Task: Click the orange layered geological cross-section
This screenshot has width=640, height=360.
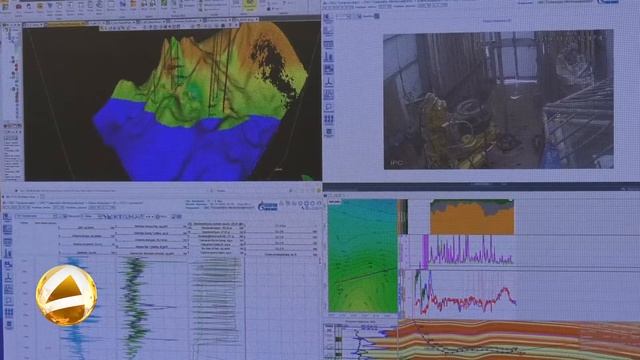Action: pos(518,340)
